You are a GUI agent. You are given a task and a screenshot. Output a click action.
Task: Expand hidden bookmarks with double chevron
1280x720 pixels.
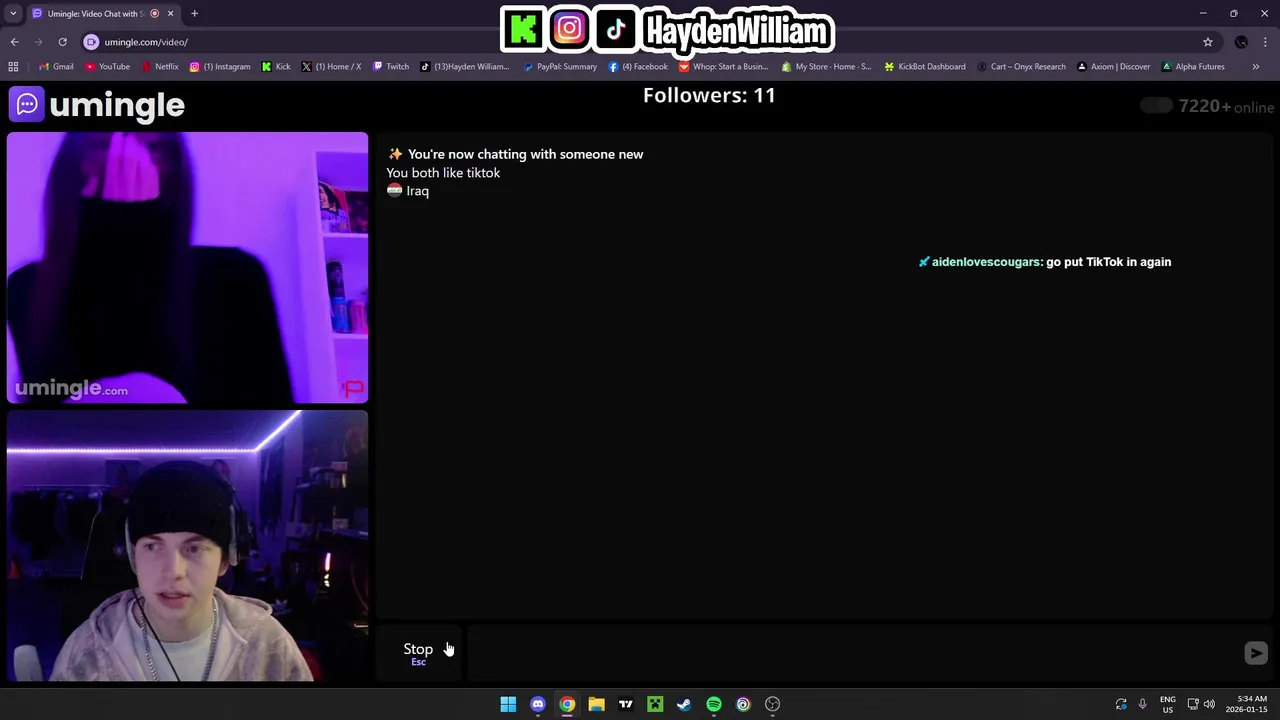(1256, 67)
